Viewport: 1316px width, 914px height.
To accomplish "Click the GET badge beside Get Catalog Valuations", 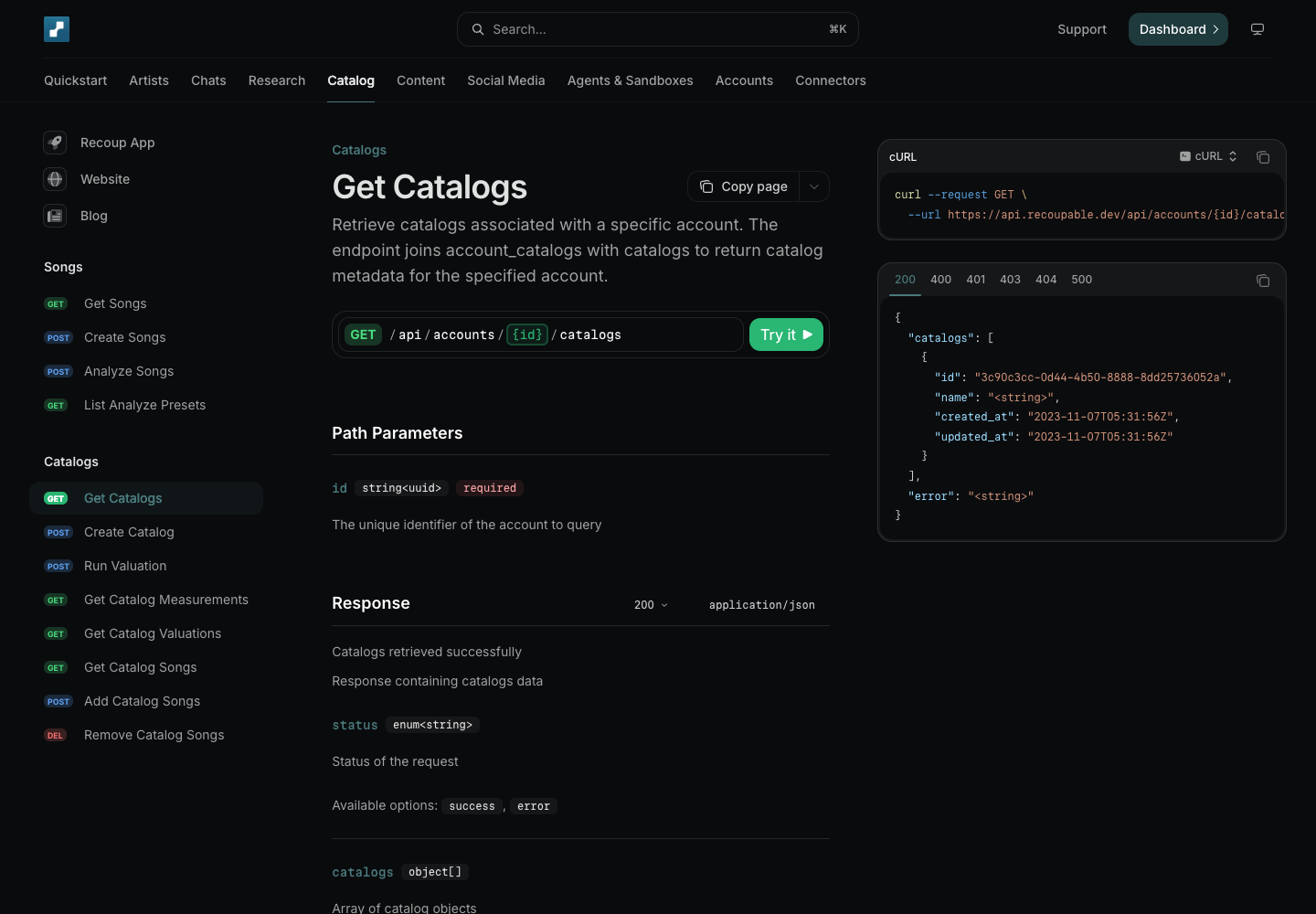I will (56, 634).
